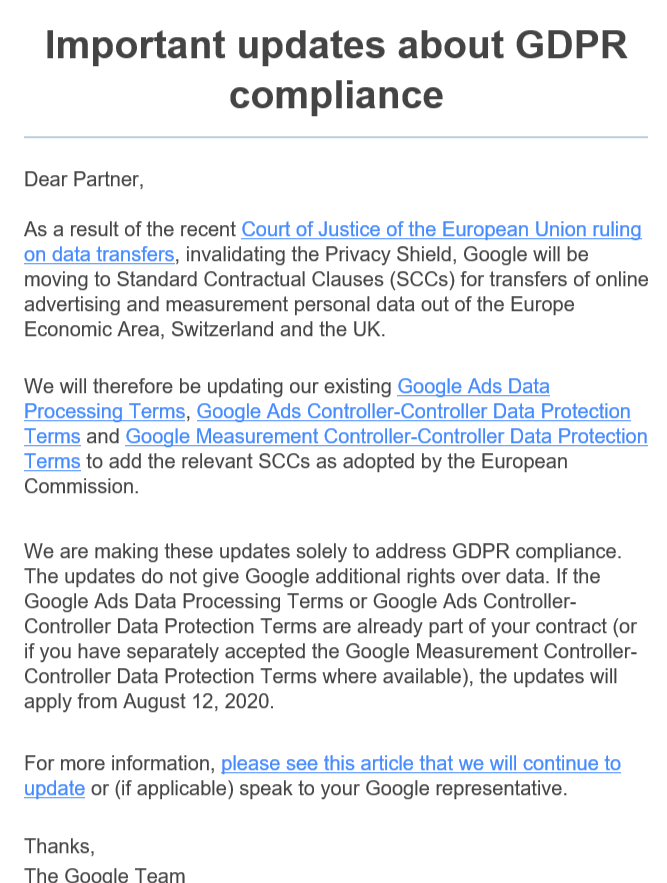Image resolution: width=667 pixels, height=883 pixels.
Task: Open Google Ads Controller-Controller Data Protection Terms
Action: (413, 411)
